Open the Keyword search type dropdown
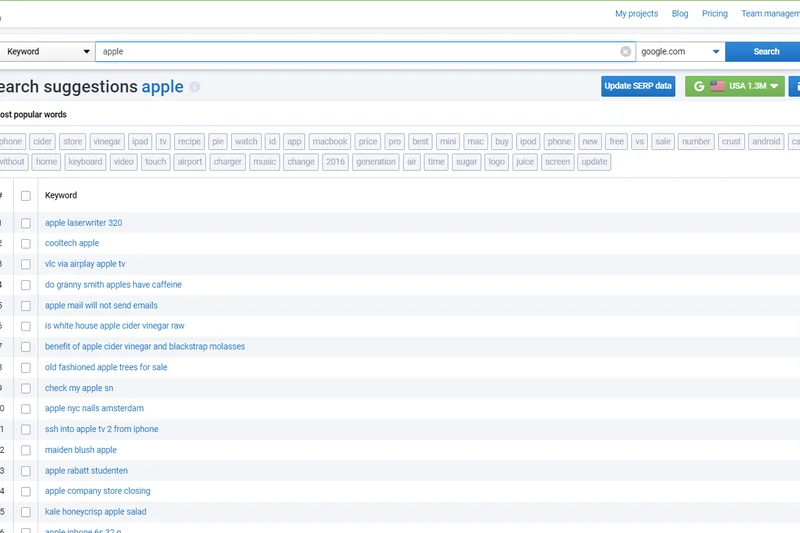Screen dimensions: 800x533 46,52
